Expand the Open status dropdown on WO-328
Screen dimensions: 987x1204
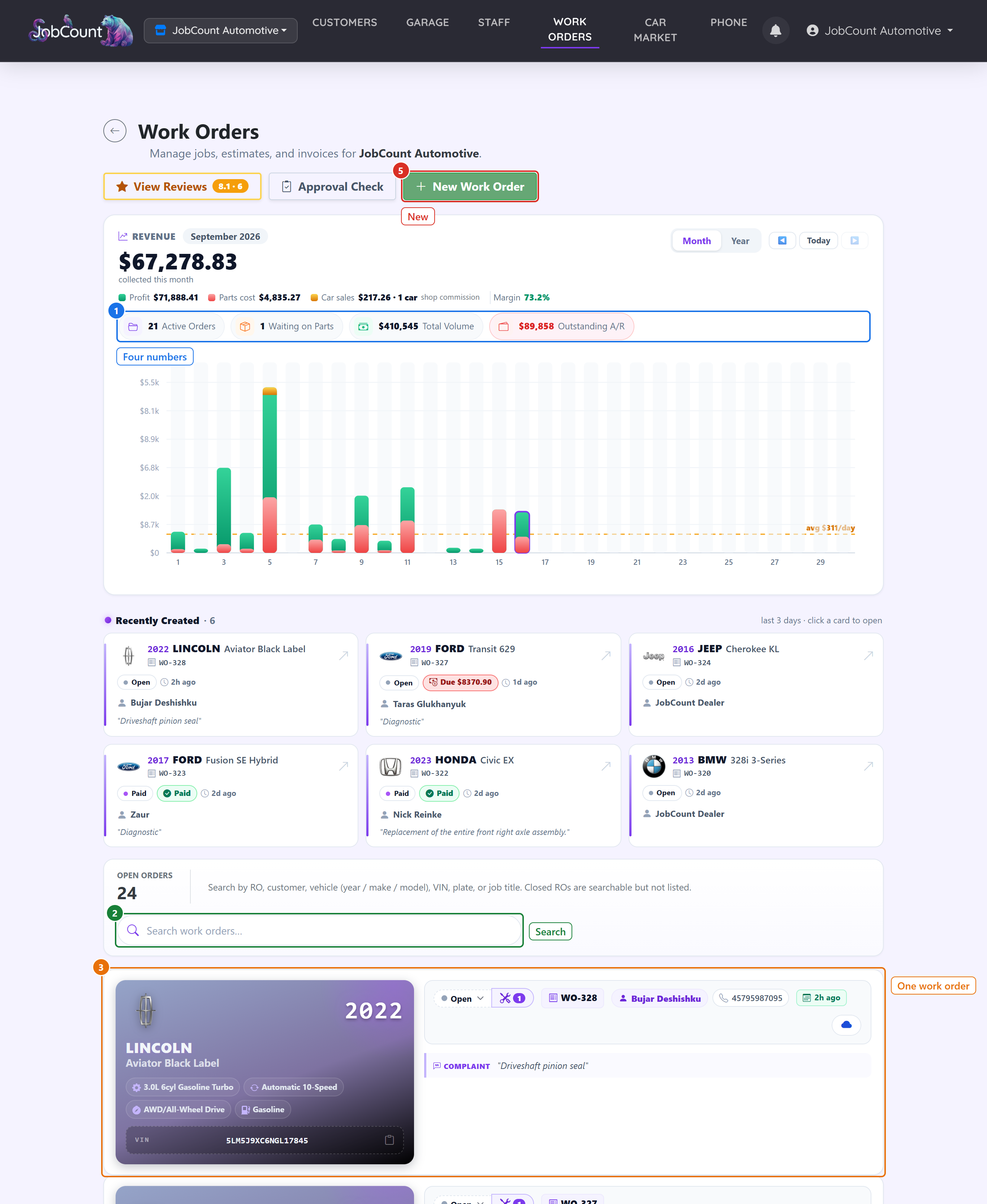pyautogui.click(x=462, y=998)
